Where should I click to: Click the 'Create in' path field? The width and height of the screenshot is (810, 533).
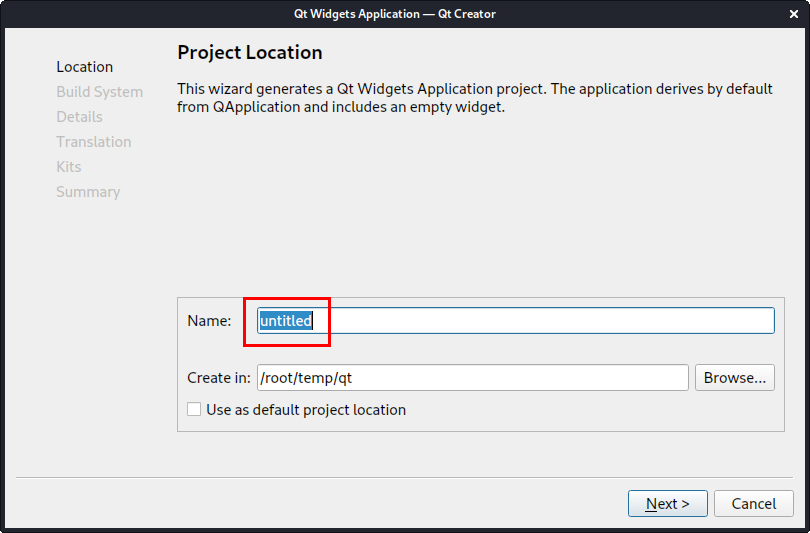pos(472,378)
